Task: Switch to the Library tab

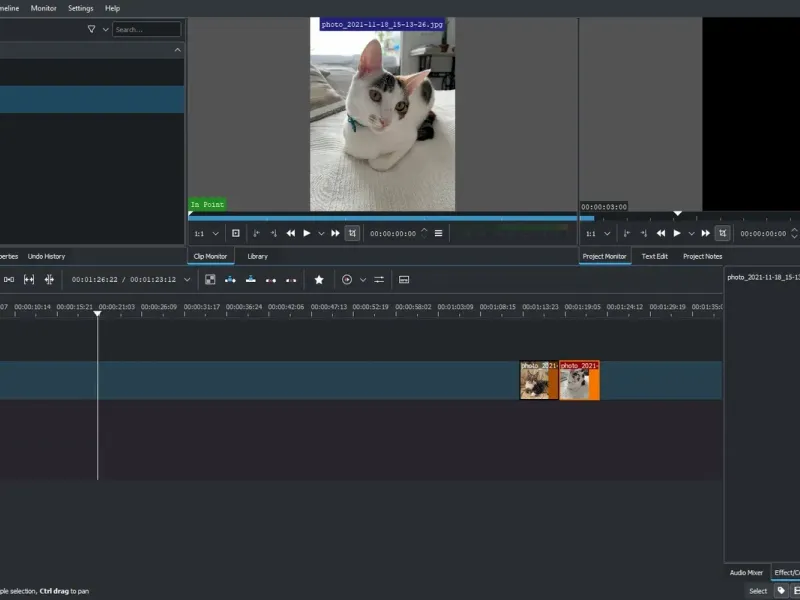Action: click(257, 257)
